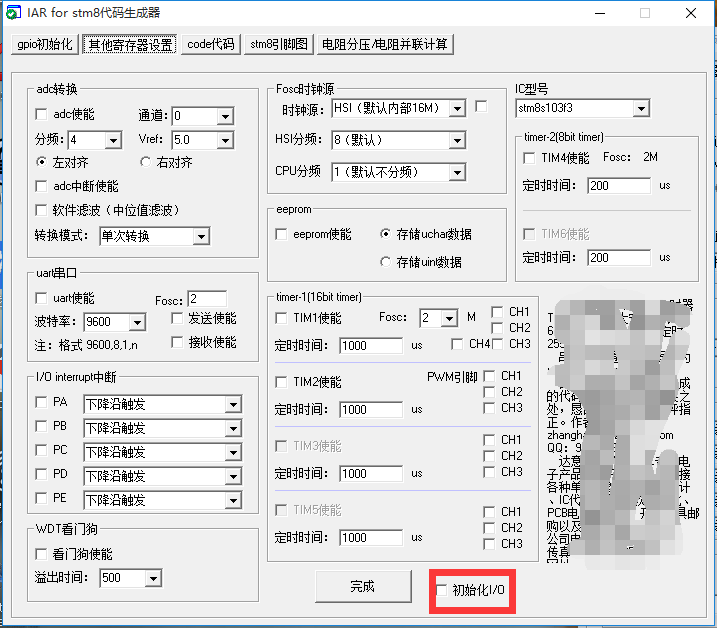Enable adc中断使能 checkbox

coord(41,186)
